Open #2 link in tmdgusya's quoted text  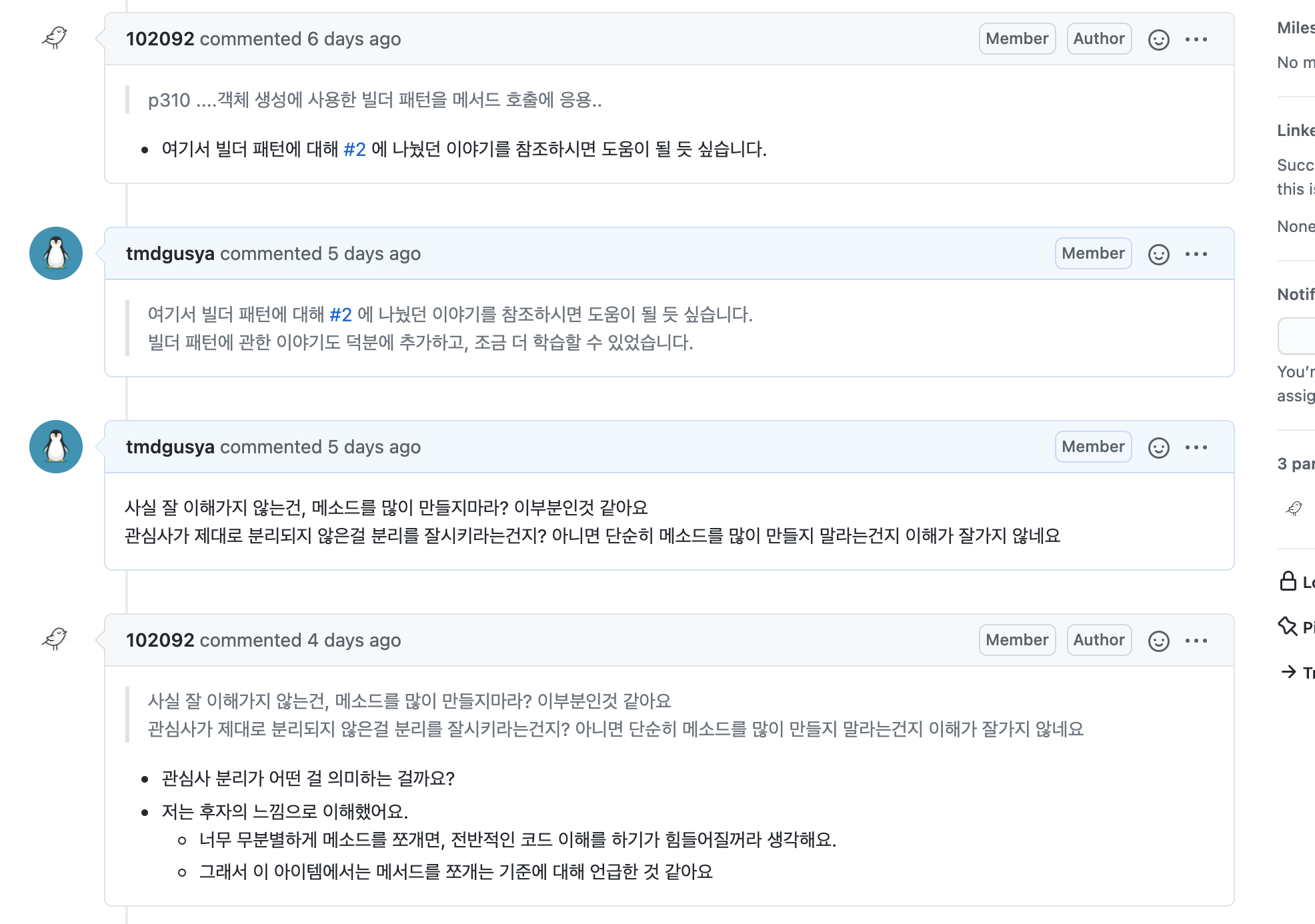click(x=340, y=315)
